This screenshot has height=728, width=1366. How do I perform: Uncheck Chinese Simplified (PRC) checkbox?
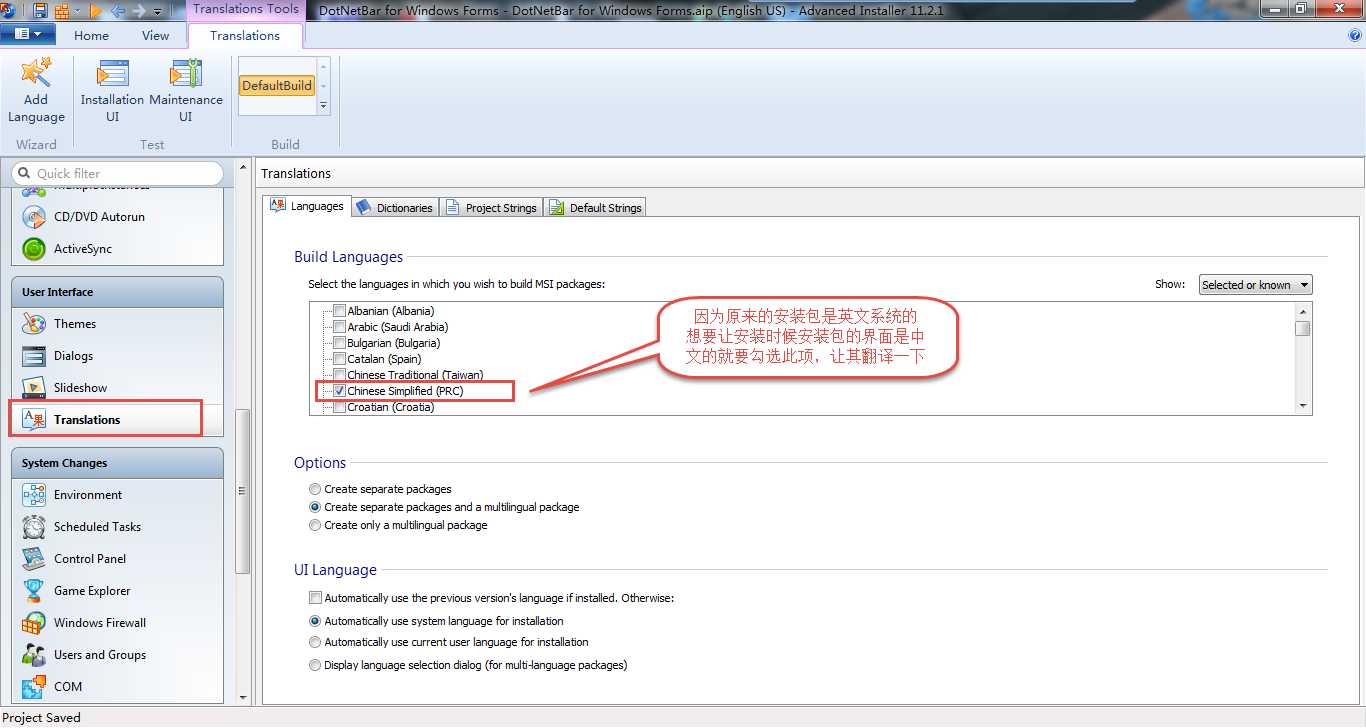(x=340, y=391)
